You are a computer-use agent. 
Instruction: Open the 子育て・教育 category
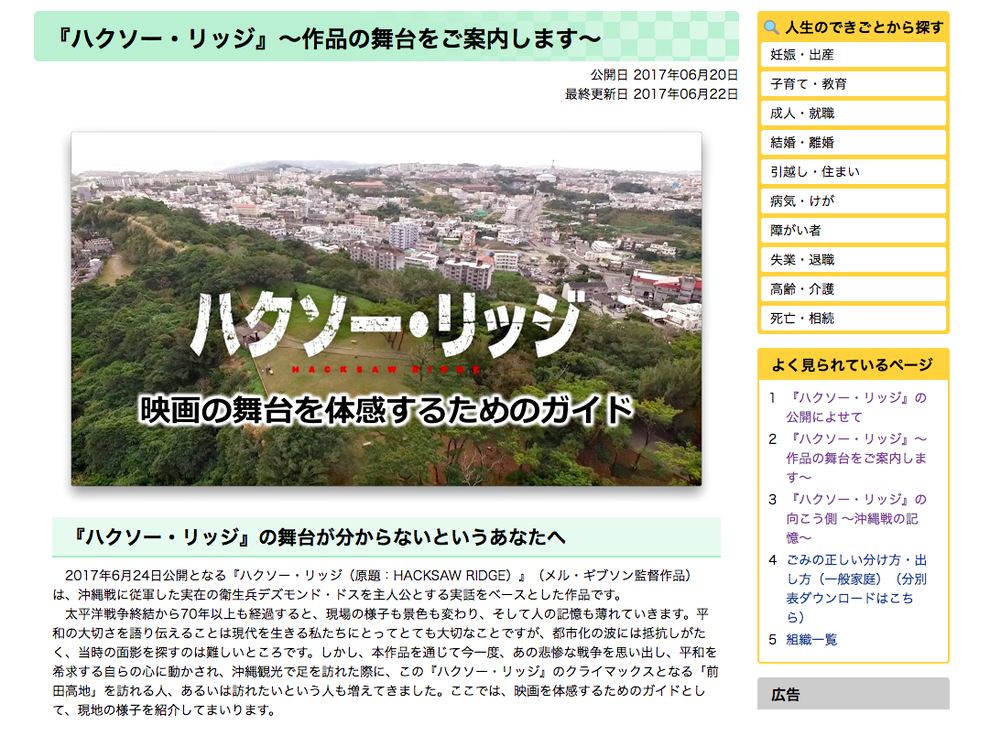click(853, 84)
